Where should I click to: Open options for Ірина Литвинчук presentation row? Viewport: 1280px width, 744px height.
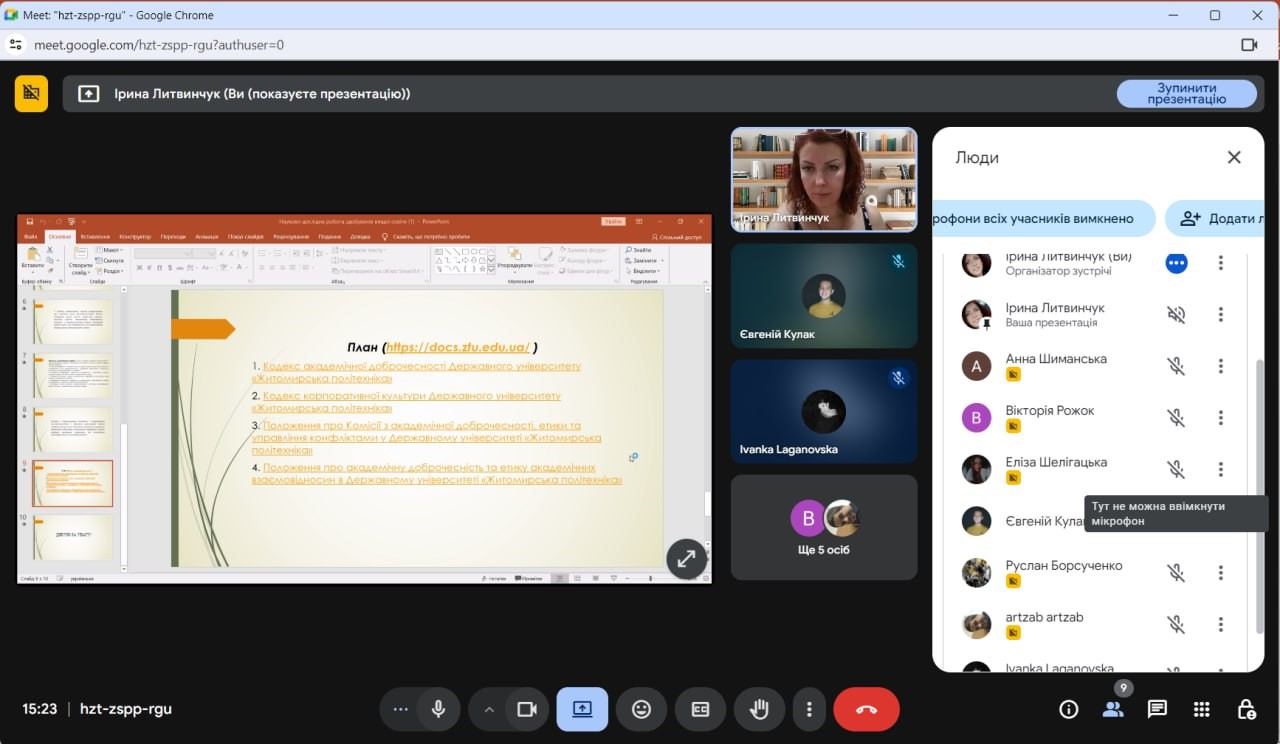[1220, 314]
